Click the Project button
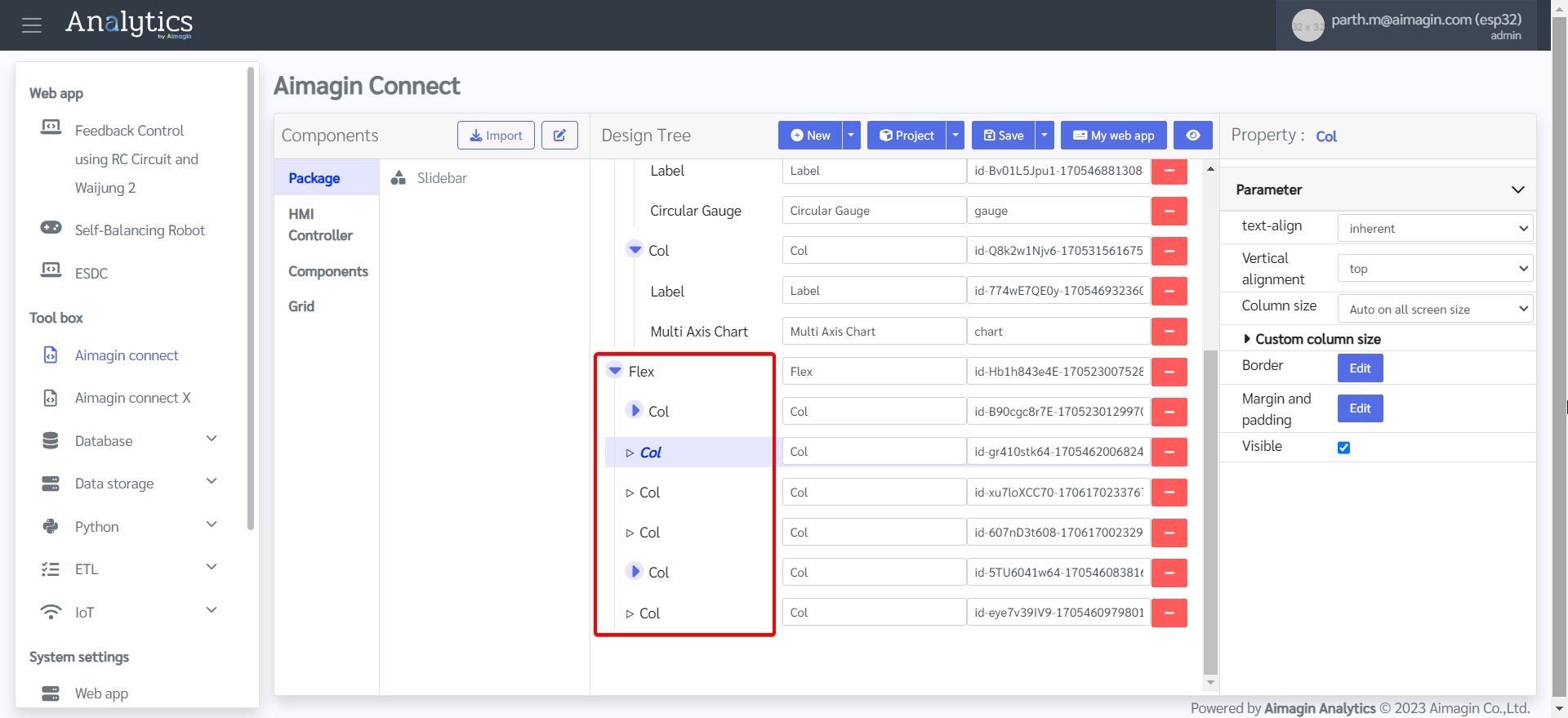 906,136
